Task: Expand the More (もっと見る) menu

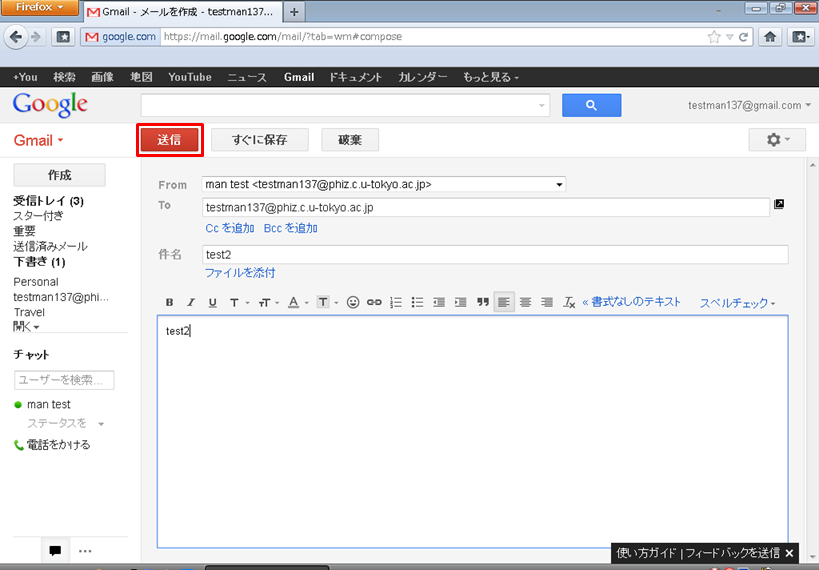Action: [490, 77]
